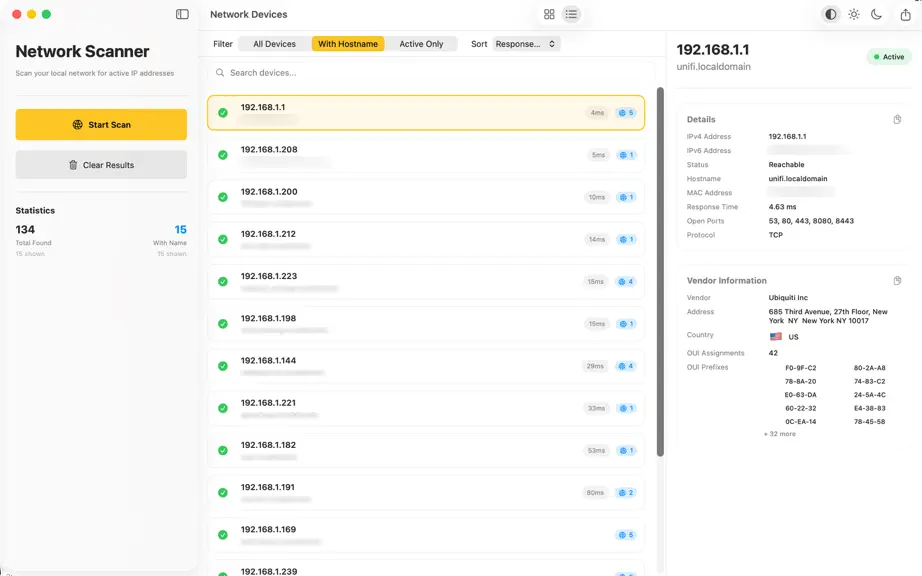This screenshot has width=922, height=576.
Task: Click the device list scrollbar
Action: tap(660, 272)
